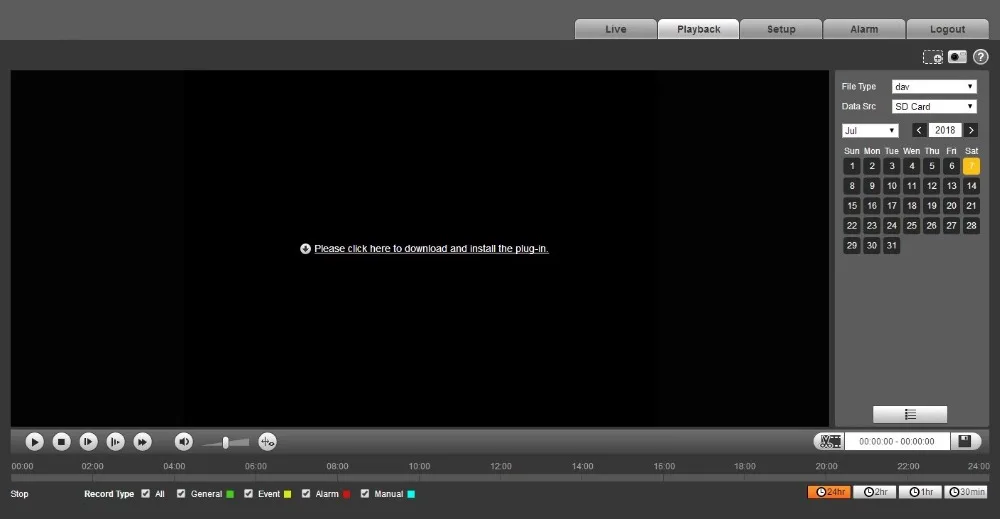Toggle the Alarm record type checkbox
Screen dimensions: 1000x519
point(306,493)
